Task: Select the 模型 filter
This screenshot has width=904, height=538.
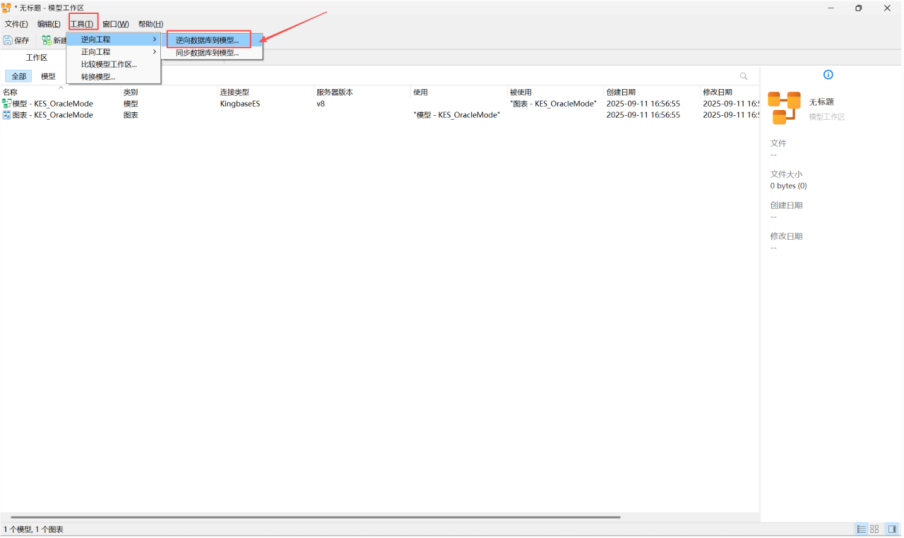Action: [x=48, y=76]
